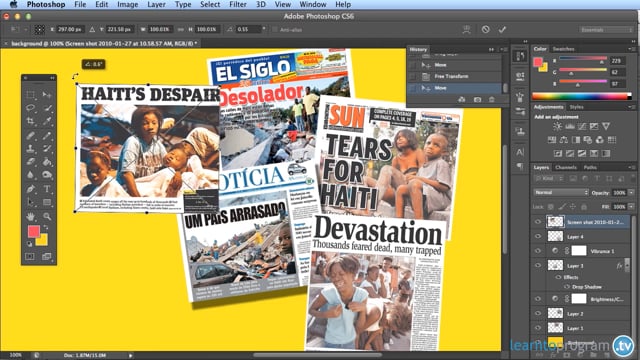Open the Filter menu
Image resolution: width=640 pixels, height=360 pixels.
[x=238, y=4]
